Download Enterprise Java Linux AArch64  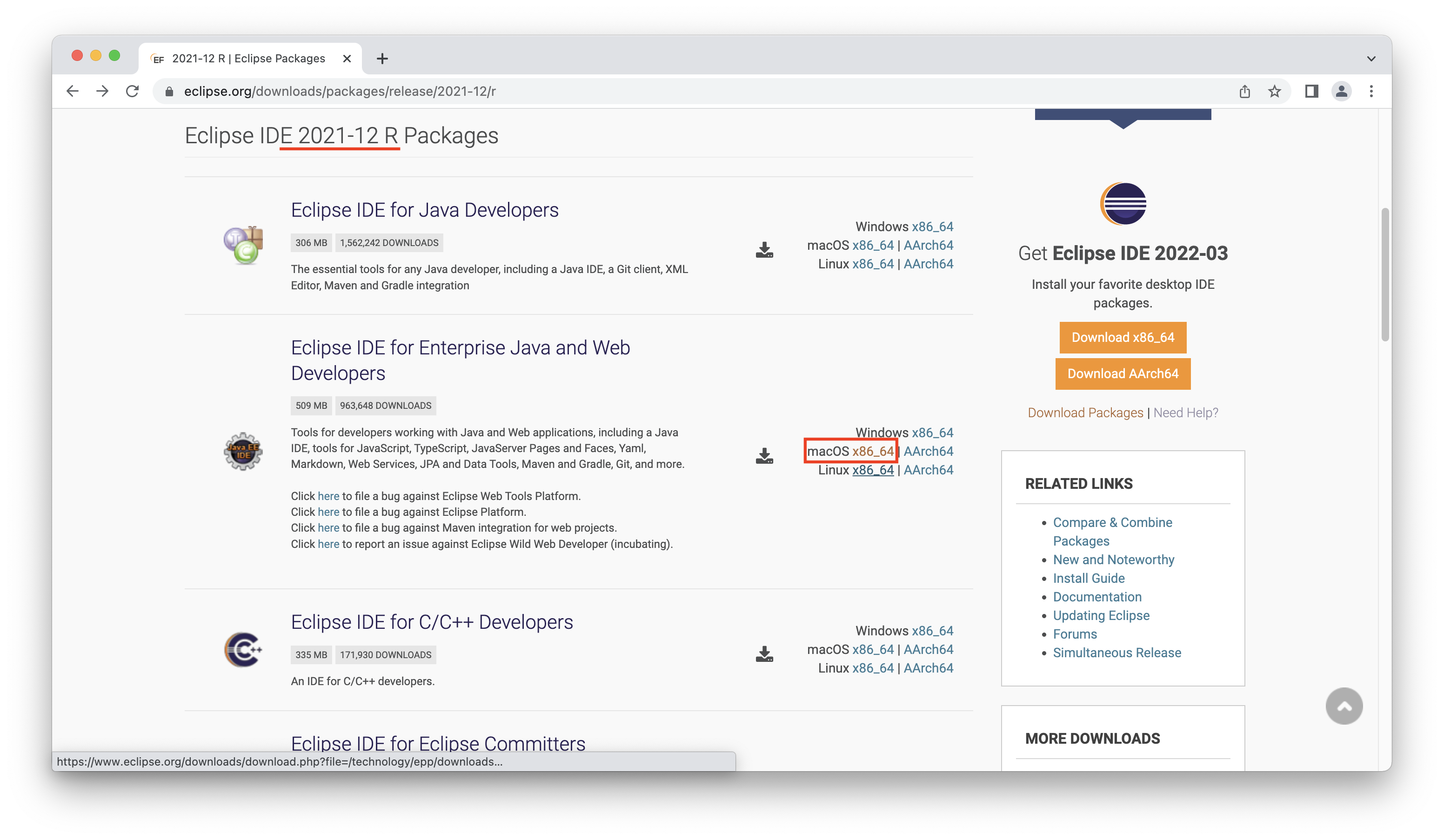point(928,470)
